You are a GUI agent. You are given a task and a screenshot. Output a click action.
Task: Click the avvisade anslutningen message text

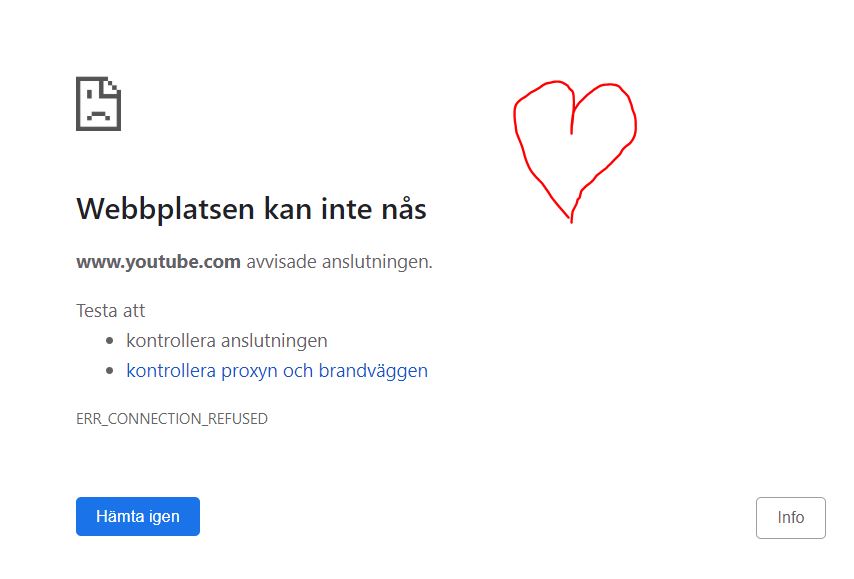click(339, 262)
